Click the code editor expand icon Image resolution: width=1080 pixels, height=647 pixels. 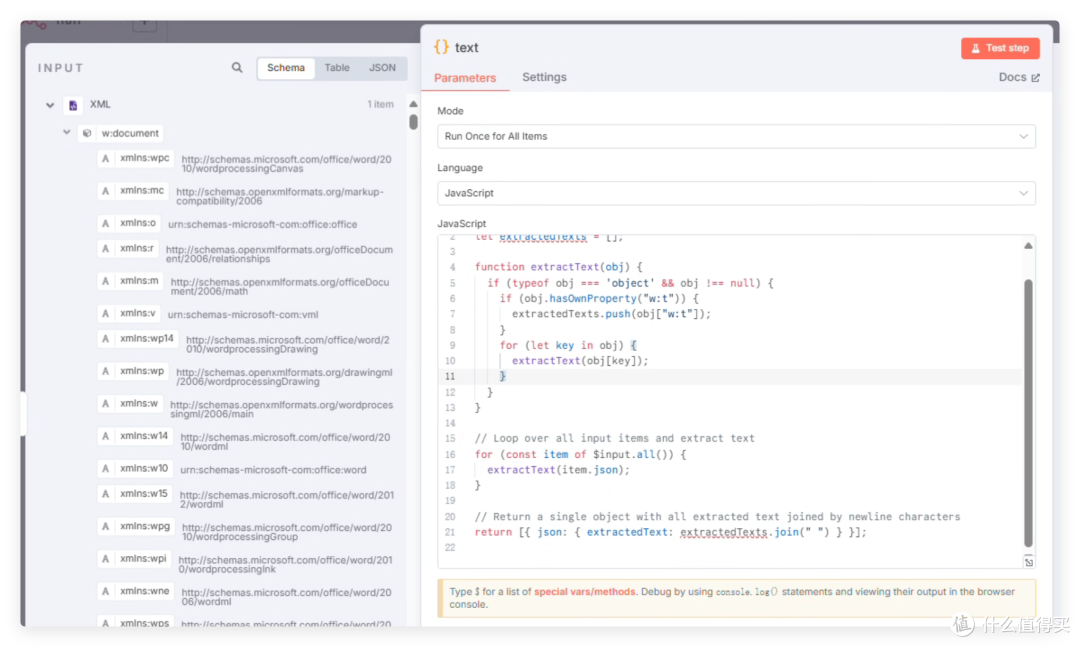pyautogui.click(x=1028, y=562)
